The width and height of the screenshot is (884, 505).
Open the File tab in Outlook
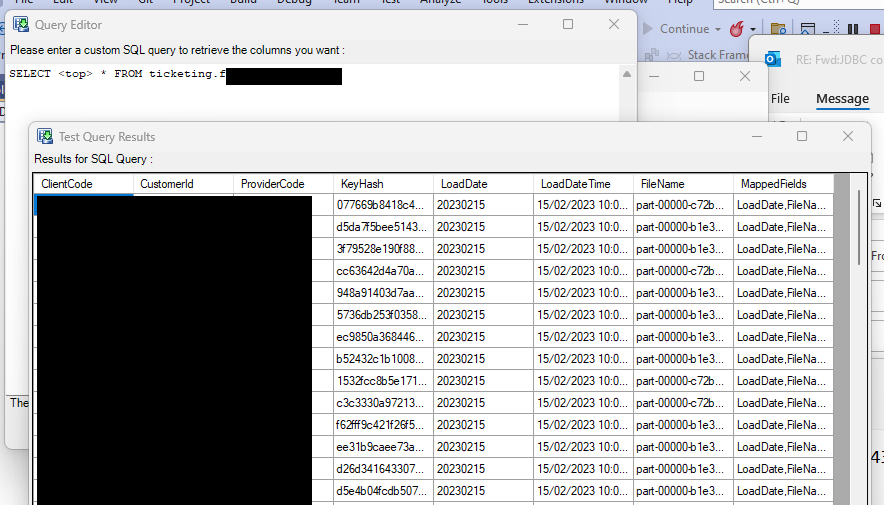[x=780, y=99]
